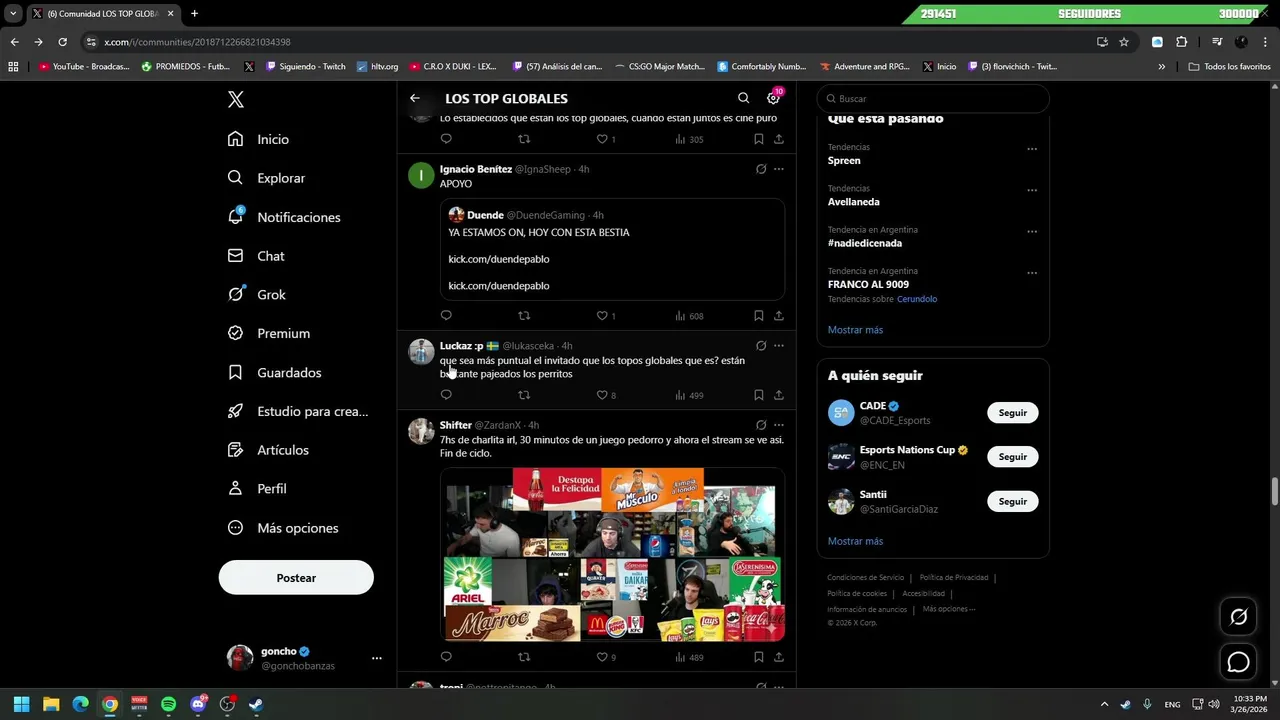Show hidden system tray icons
This screenshot has width=1280, height=720.
click(x=1104, y=704)
